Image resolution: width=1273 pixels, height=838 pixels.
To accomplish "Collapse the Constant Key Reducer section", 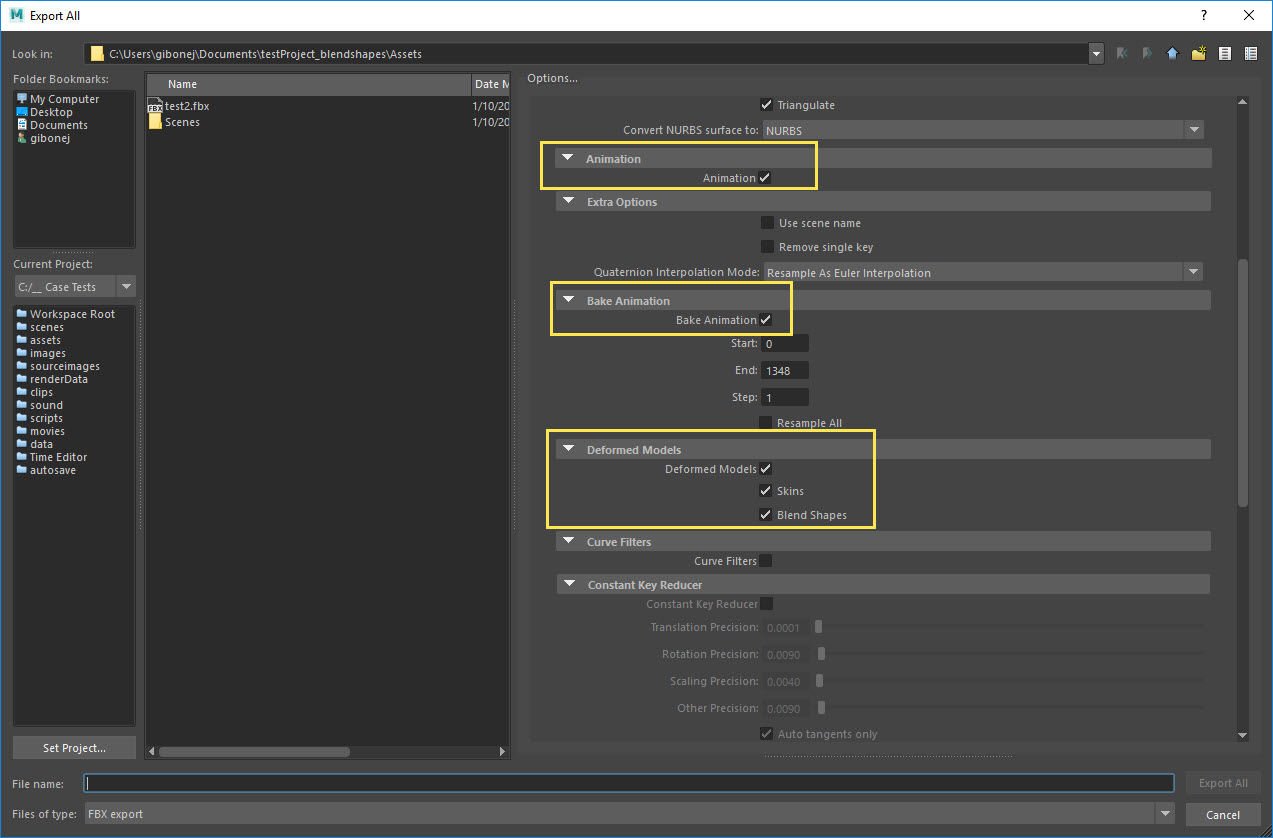I will [x=569, y=583].
